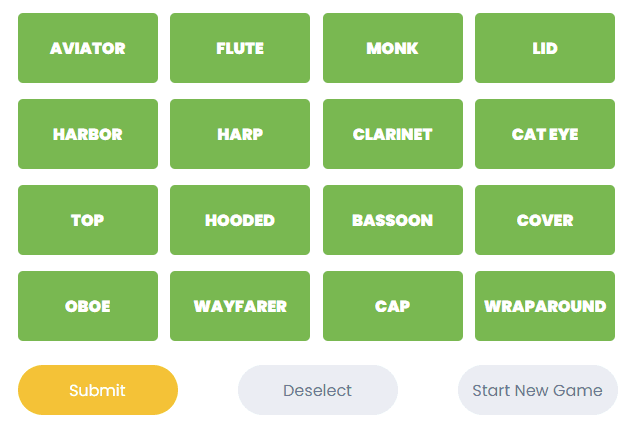631x425 pixels.
Task: Choose the WRAPAROUND tile
Action: tap(545, 306)
